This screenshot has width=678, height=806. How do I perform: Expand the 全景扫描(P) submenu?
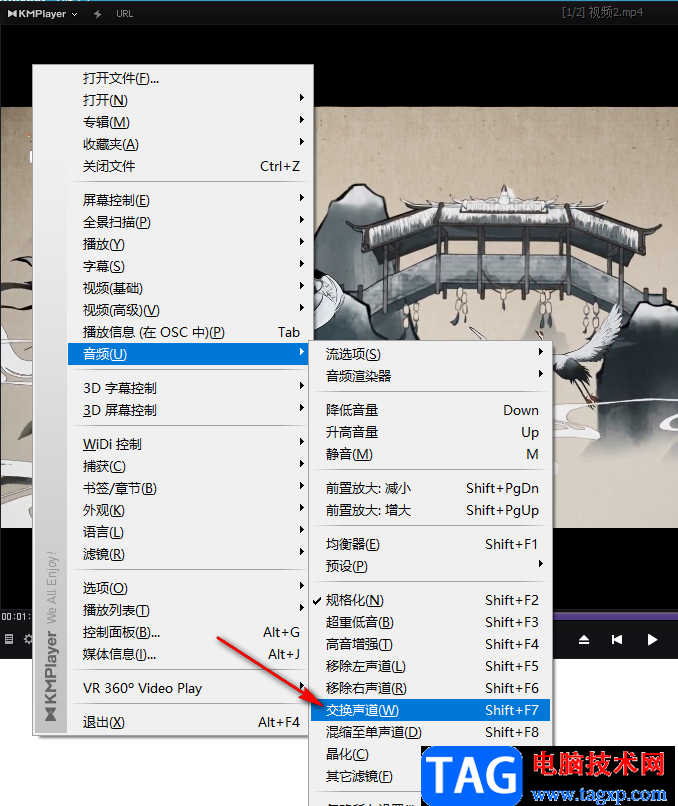[190, 222]
